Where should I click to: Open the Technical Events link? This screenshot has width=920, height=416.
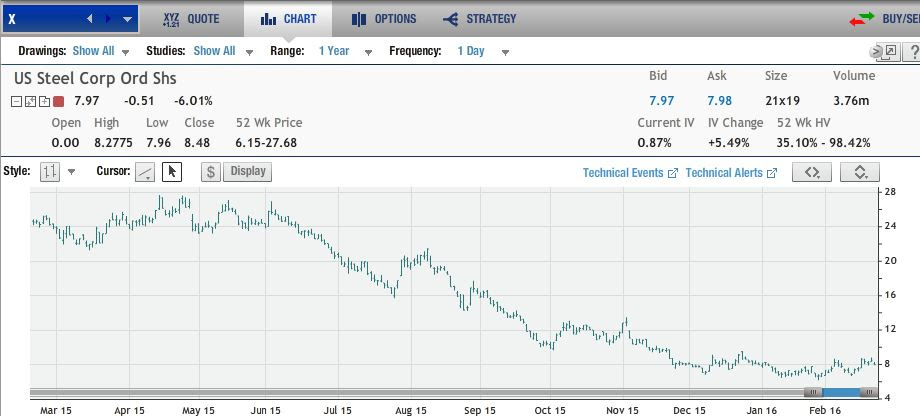click(630, 173)
